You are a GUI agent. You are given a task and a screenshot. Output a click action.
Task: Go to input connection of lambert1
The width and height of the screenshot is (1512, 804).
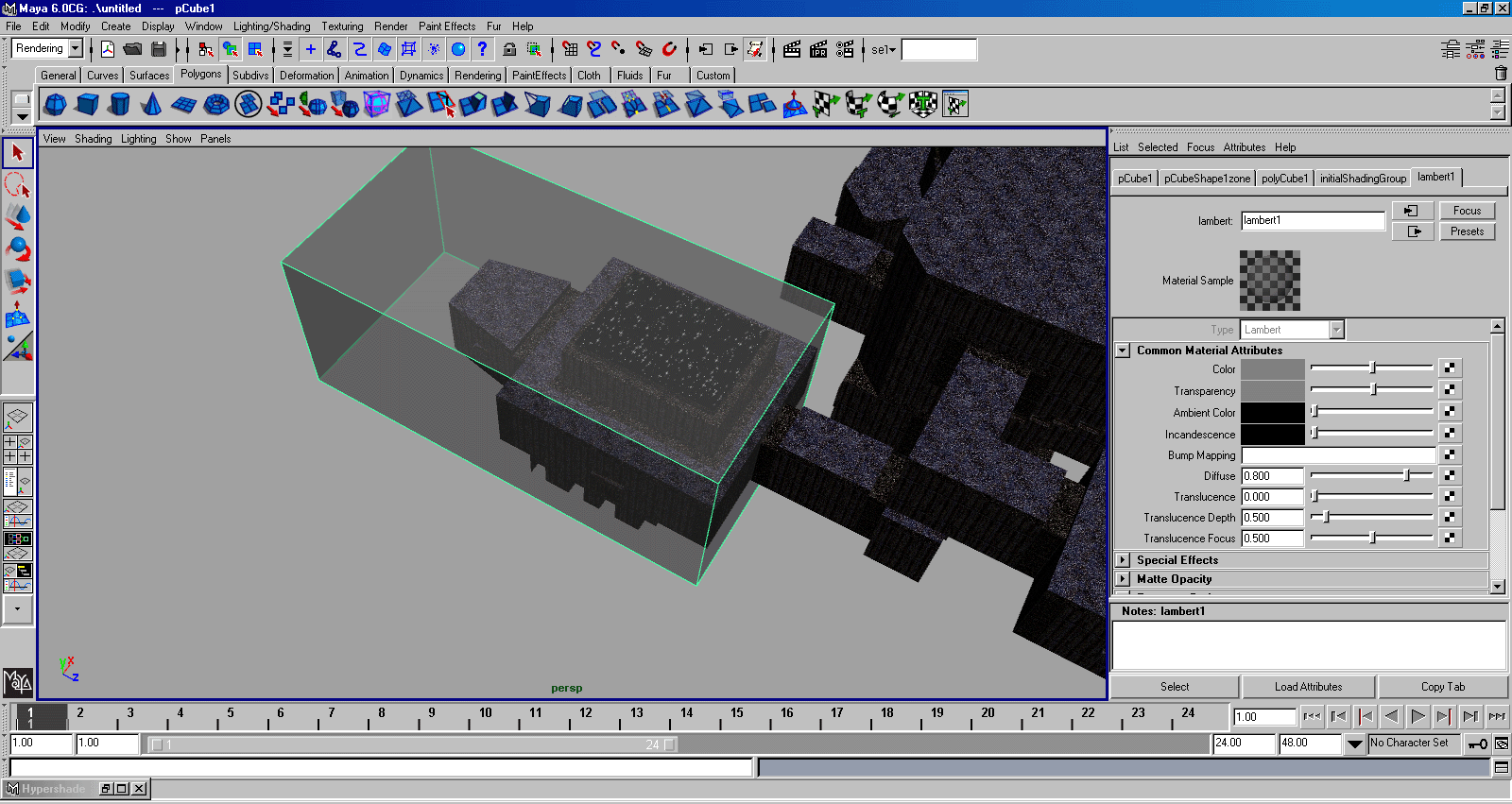click(1412, 211)
